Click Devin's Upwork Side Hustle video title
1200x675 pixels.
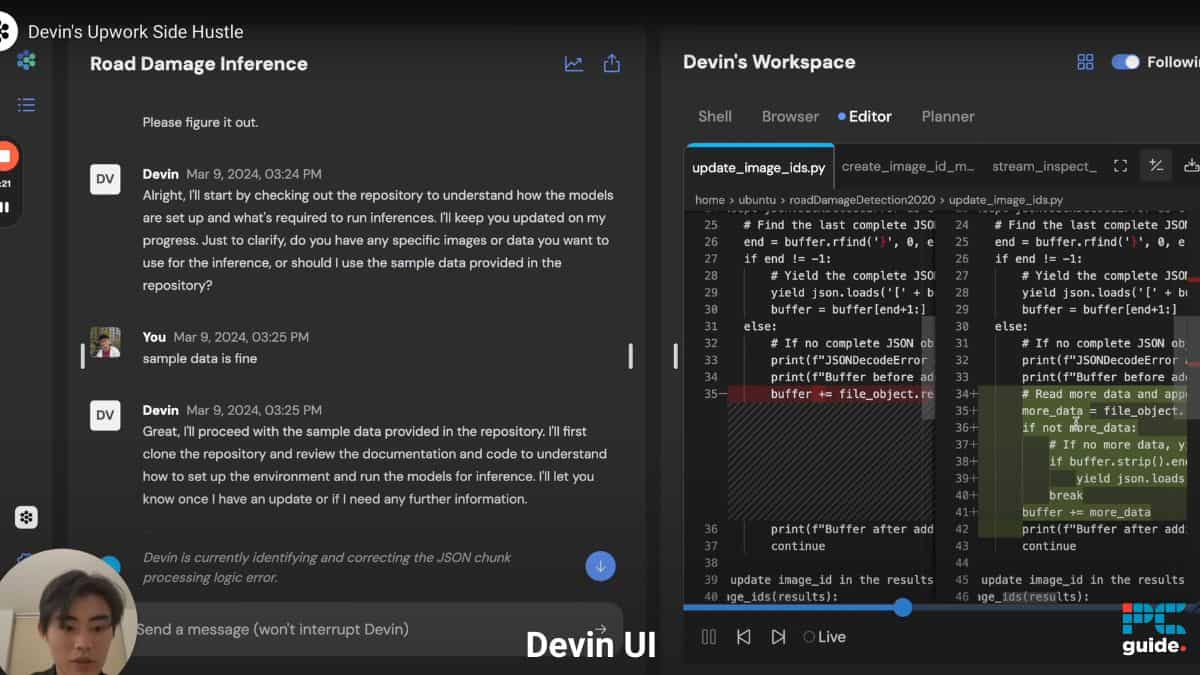(x=135, y=32)
